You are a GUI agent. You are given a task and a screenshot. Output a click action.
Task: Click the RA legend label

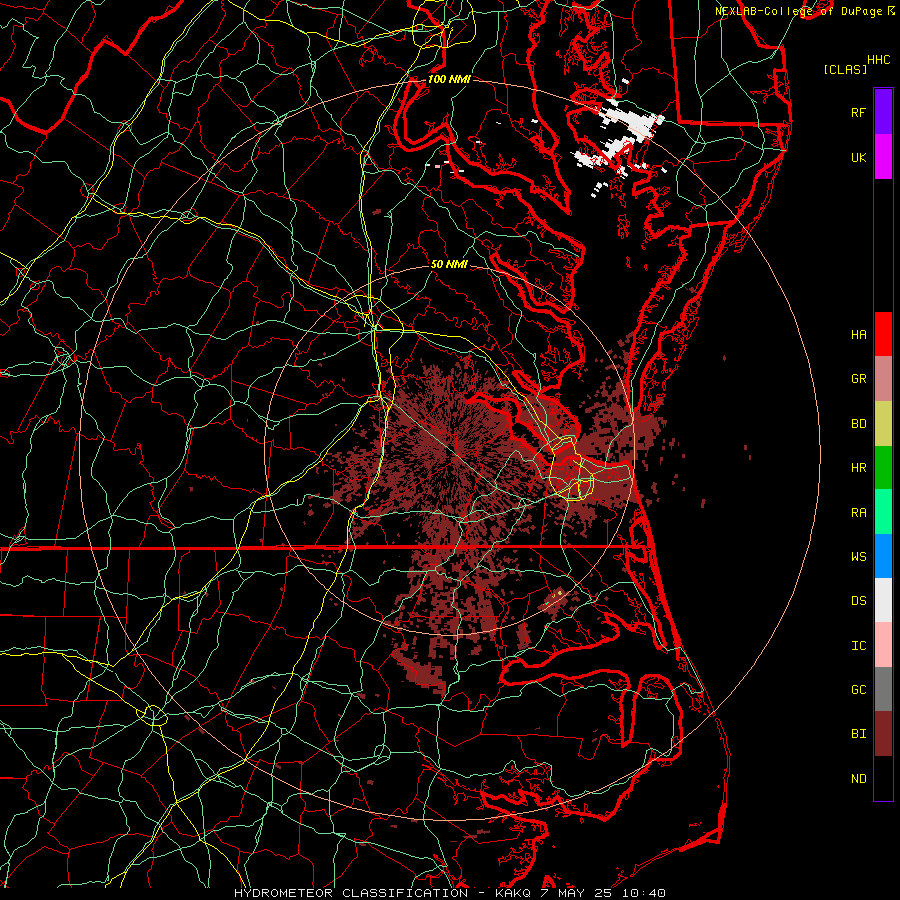pyautogui.click(x=859, y=513)
